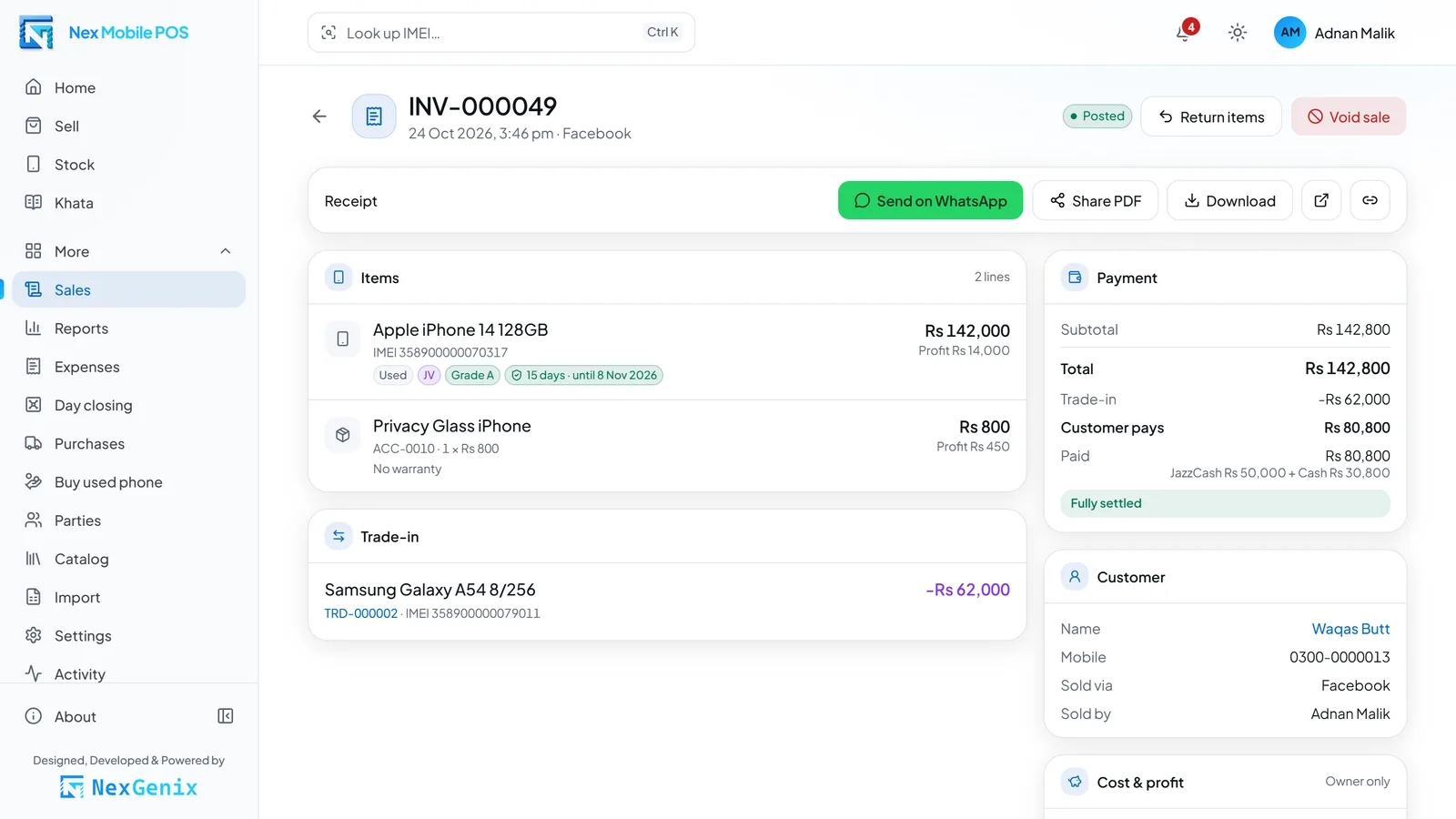This screenshot has width=1456, height=819.
Task: Click the Activity pulse icon in sidebar
Action: pyautogui.click(x=34, y=673)
